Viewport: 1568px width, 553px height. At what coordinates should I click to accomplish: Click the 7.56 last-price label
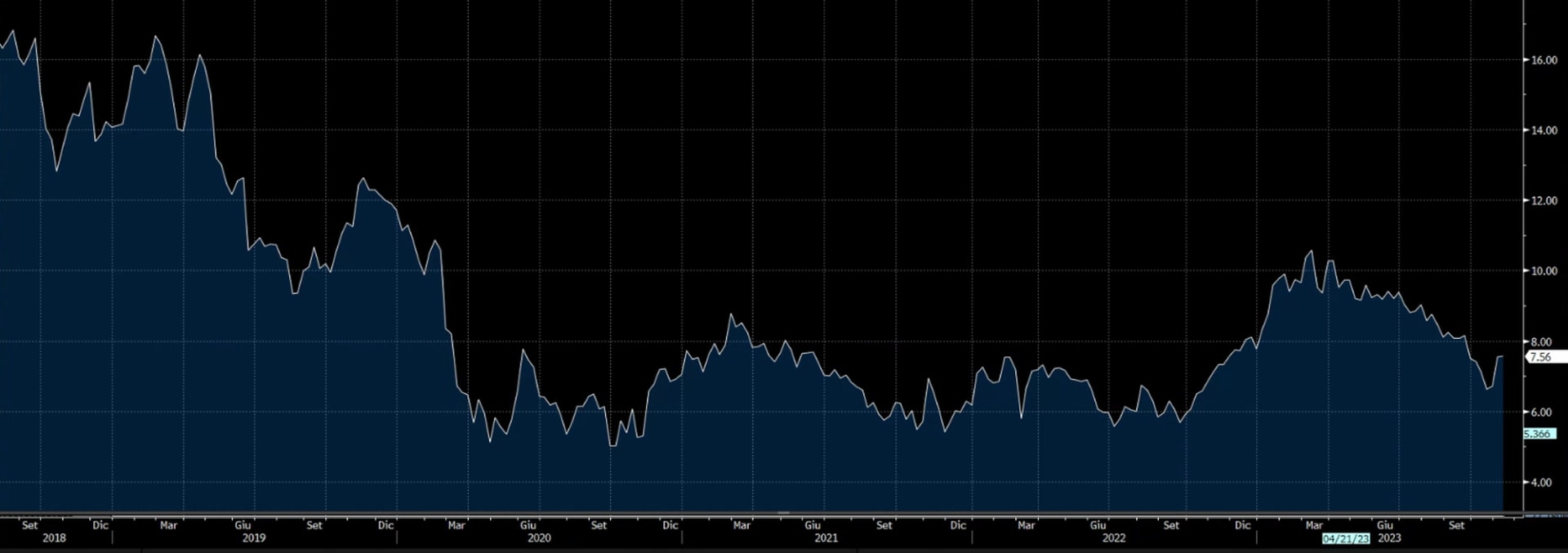[x=1546, y=357]
